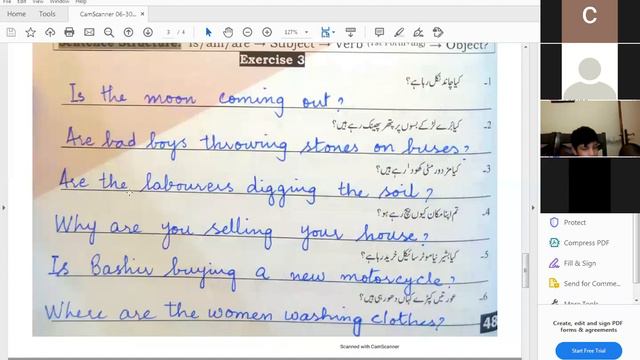Click the sentence 'Why are you selling your house?'
Image resolution: width=640 pixels, height=360 pixels.
point(242,233)
